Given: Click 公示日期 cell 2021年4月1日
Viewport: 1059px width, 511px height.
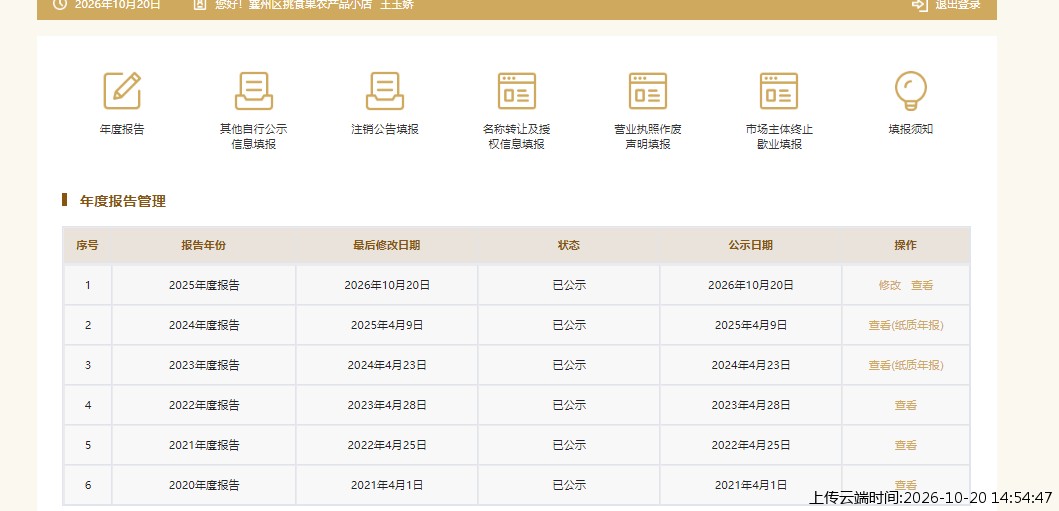Looking at the screenshot, I should [x=750, y=485].
